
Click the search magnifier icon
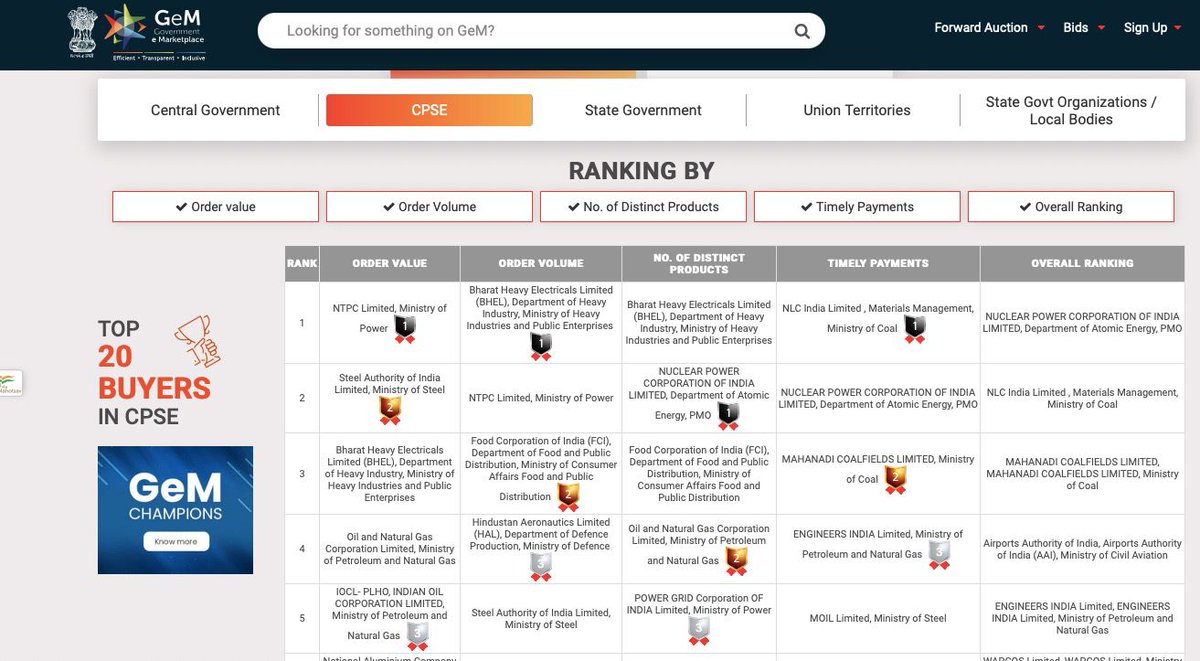pos(801,30)
